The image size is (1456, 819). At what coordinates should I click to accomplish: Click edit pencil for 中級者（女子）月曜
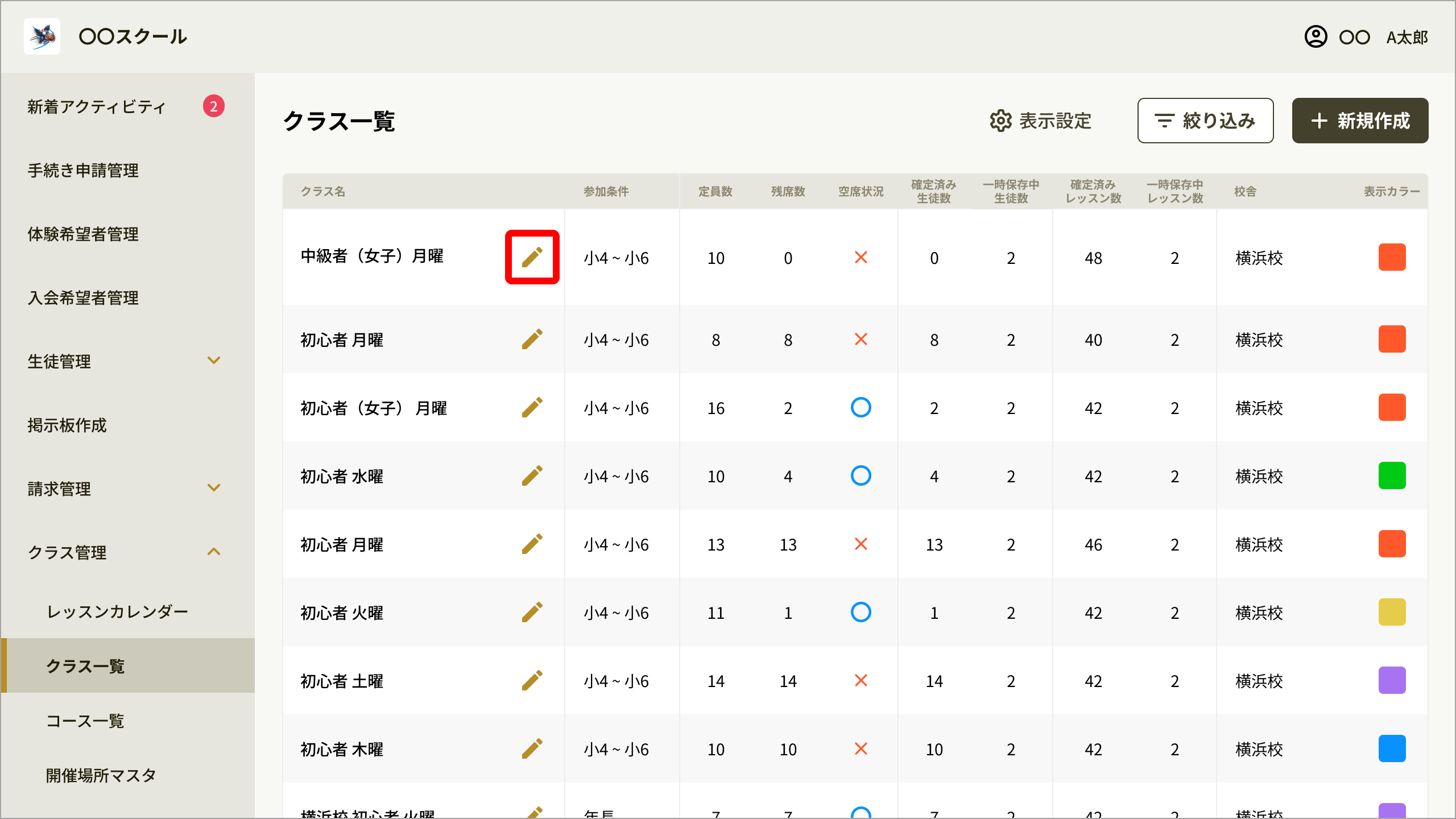[x=532, y=257]
